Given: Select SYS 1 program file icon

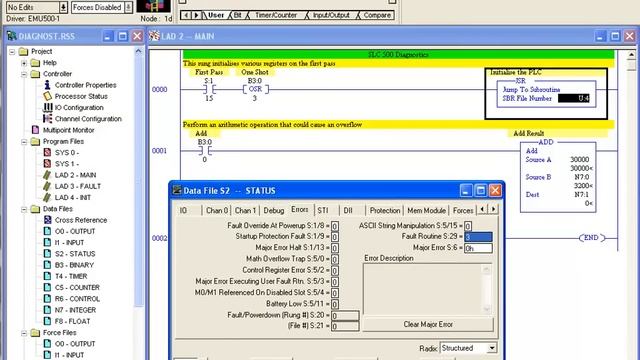Looking at the screenshot, I should [x=47, y=164].
